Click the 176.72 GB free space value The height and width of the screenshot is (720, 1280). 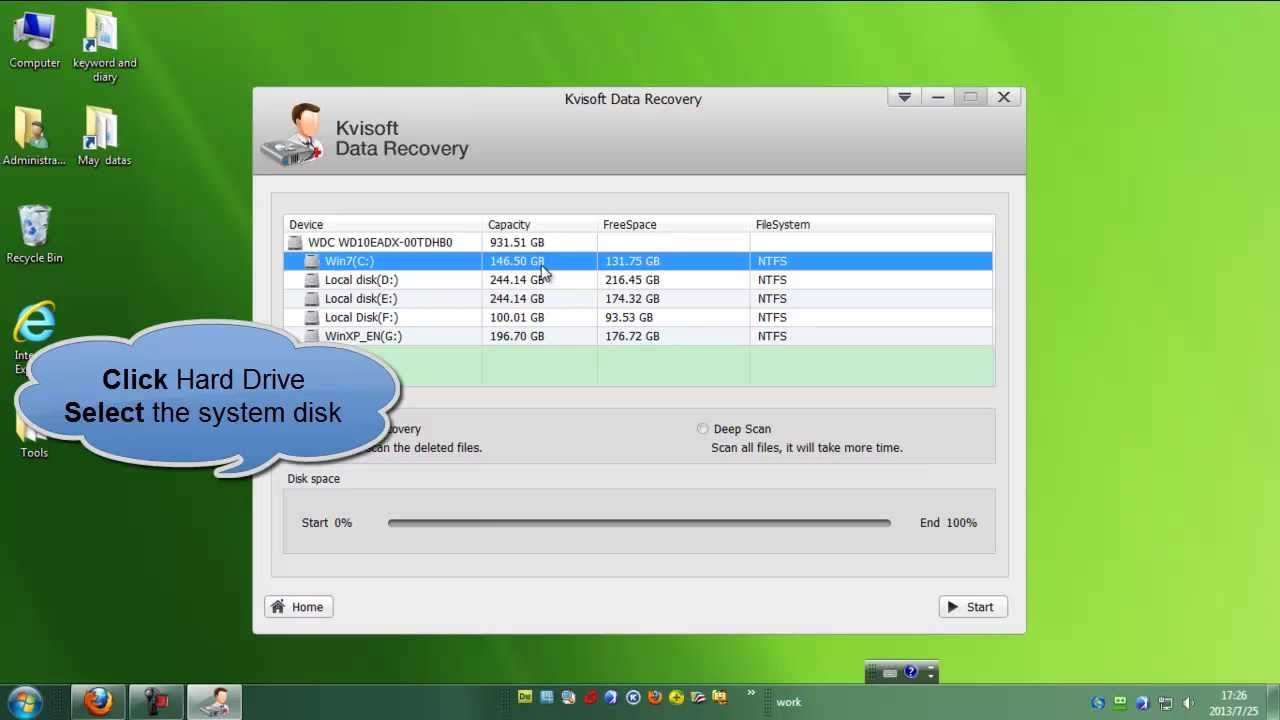click(x=632, y=336)
